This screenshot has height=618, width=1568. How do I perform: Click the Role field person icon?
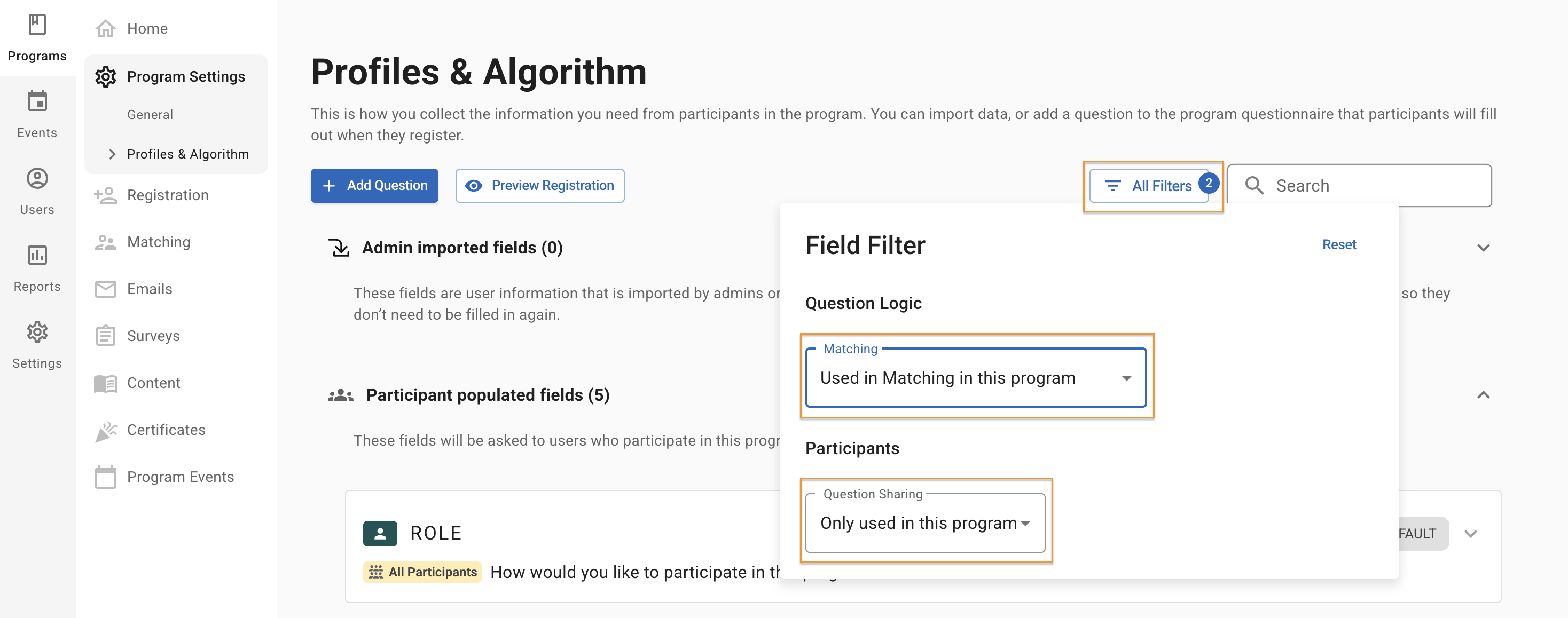coord(380,534)
